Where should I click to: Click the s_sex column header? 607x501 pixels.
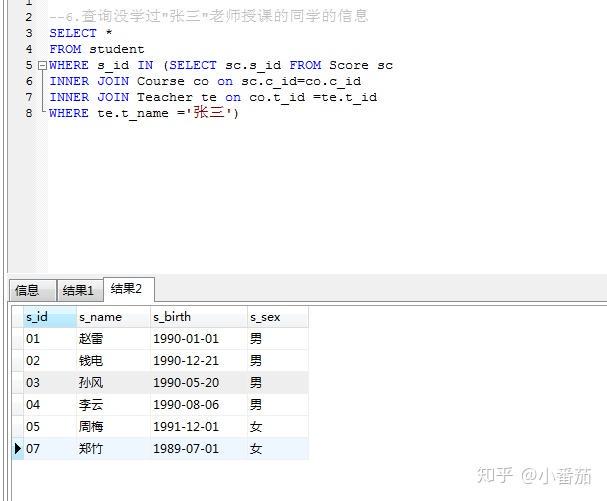pos(278,317)
